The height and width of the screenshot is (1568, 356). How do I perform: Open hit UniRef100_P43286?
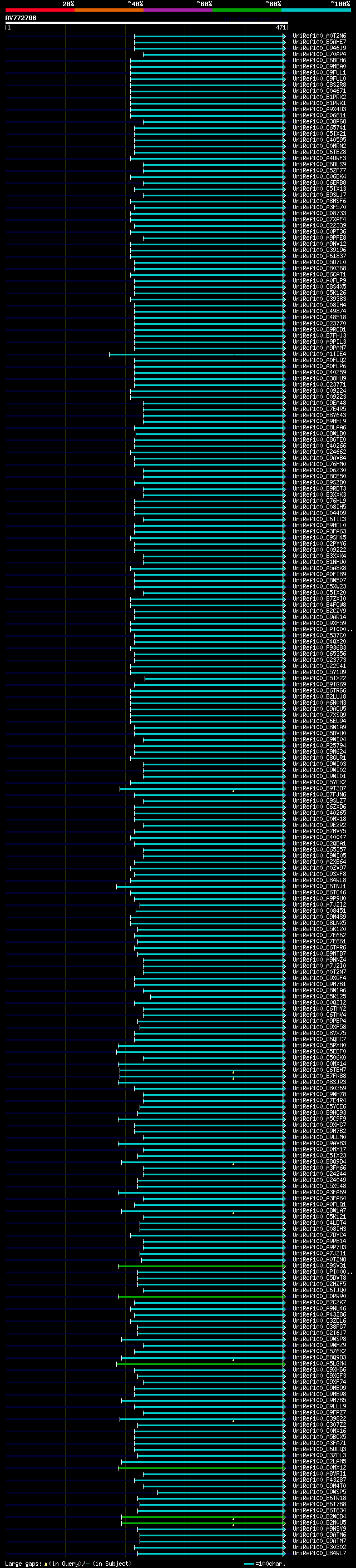pos(319,1314)
